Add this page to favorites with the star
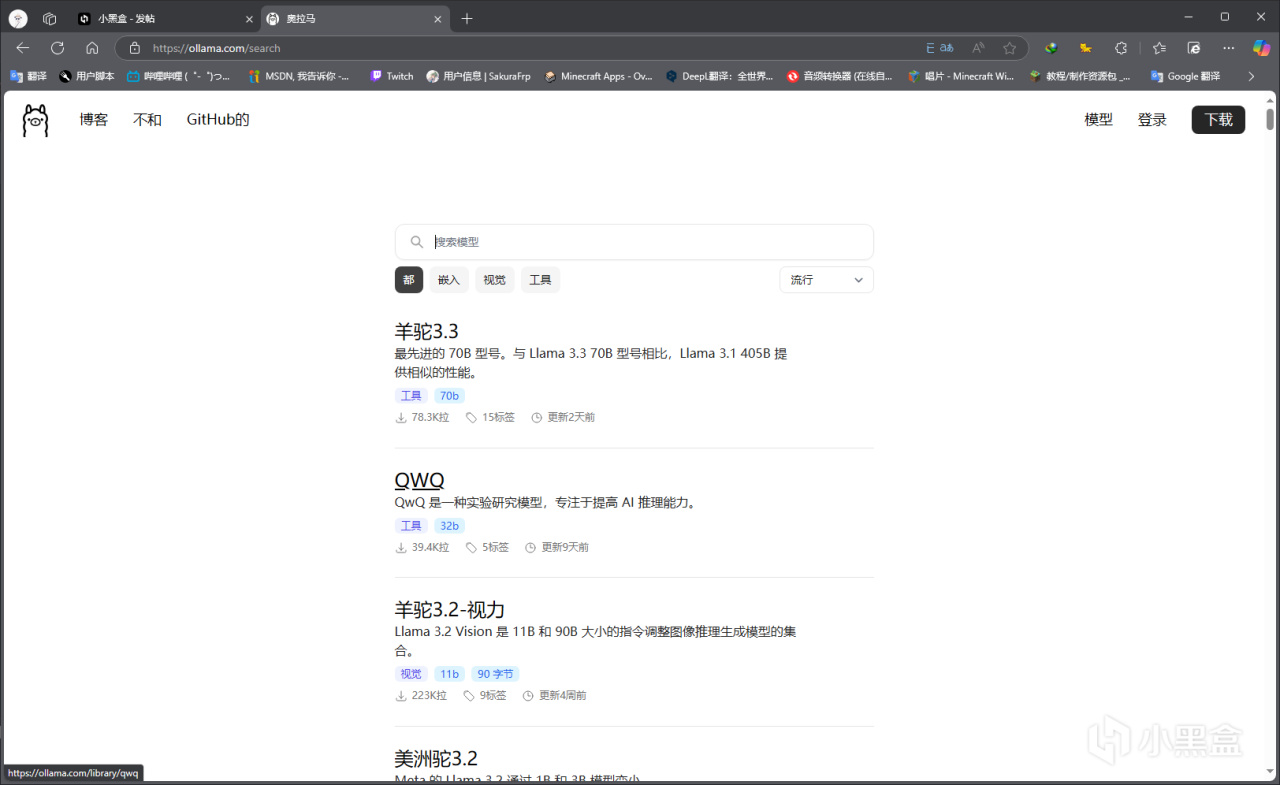 [x=1009, y=48]
